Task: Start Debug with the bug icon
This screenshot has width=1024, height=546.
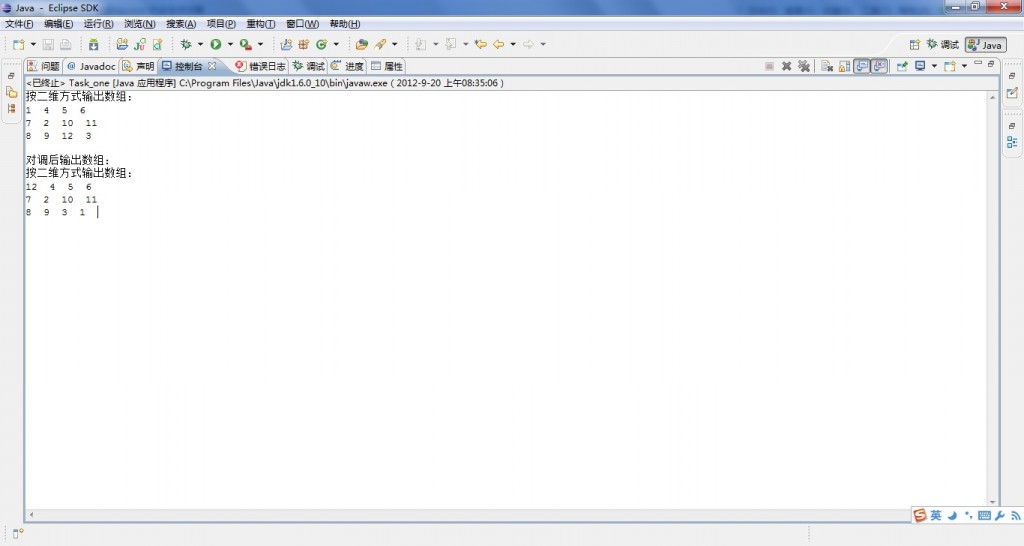Action: [x=186, y=44]
